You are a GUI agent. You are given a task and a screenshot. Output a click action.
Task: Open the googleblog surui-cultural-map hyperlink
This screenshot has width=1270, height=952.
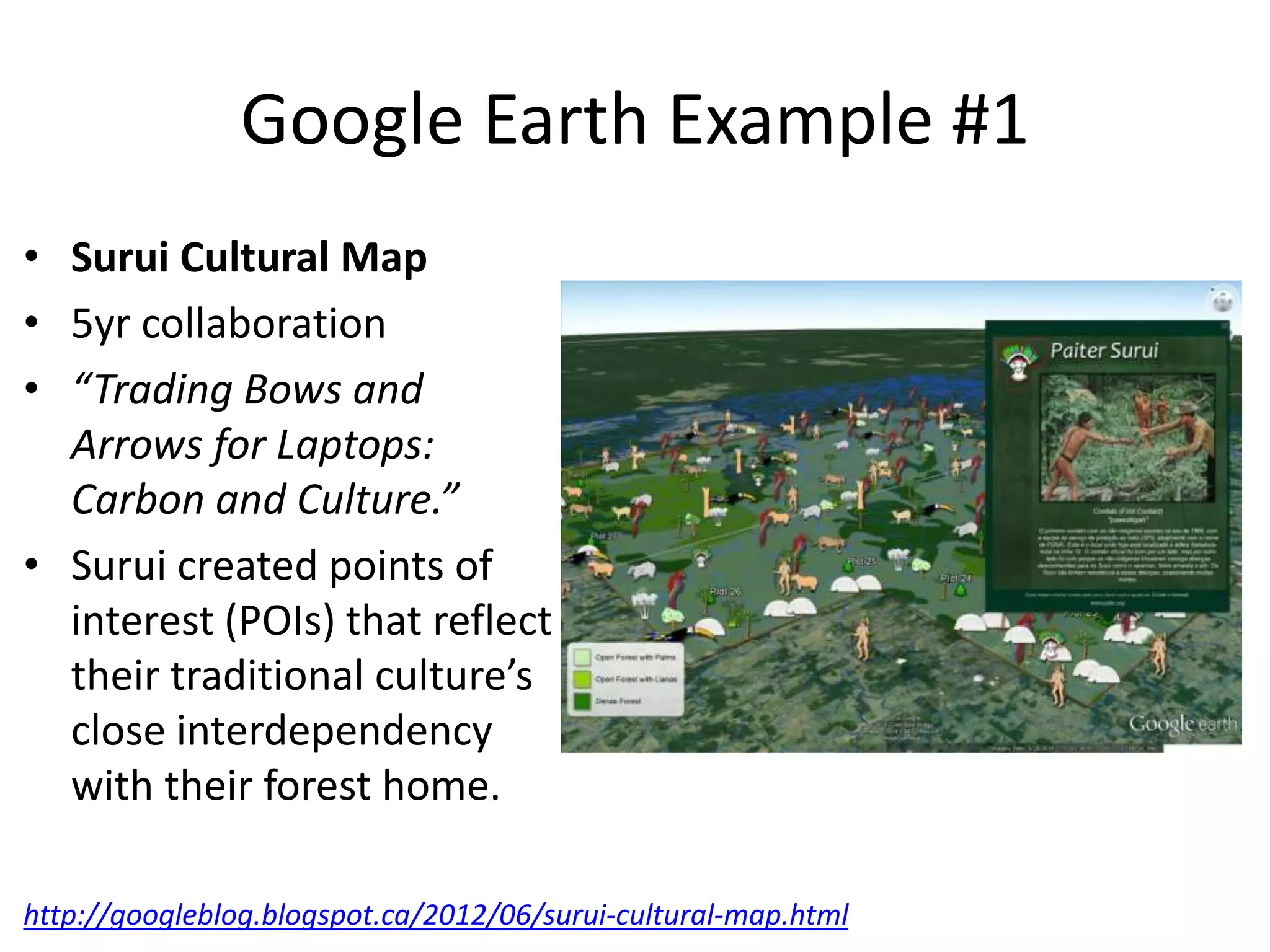(436, 915)
